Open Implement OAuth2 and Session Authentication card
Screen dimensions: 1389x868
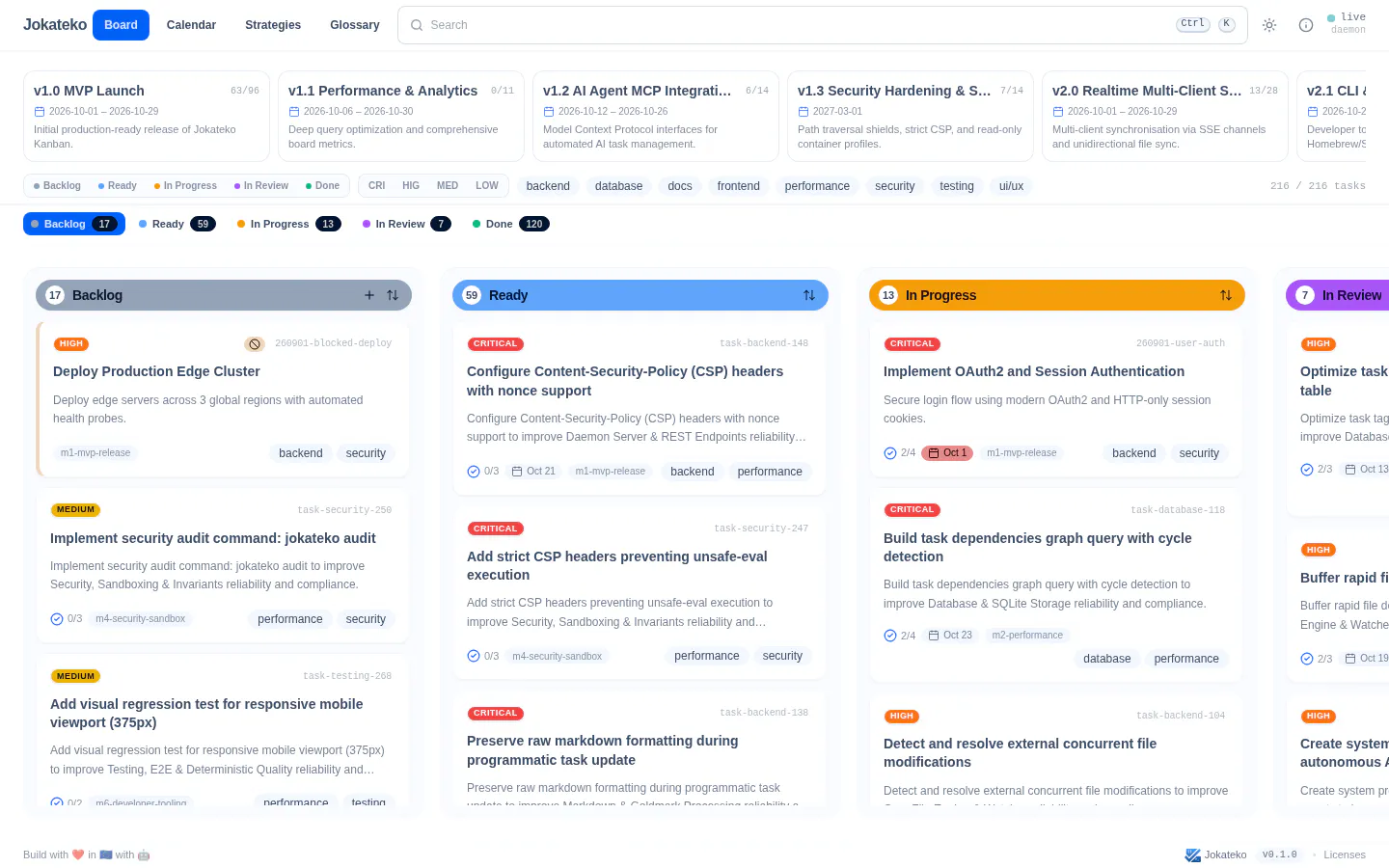1056,399
